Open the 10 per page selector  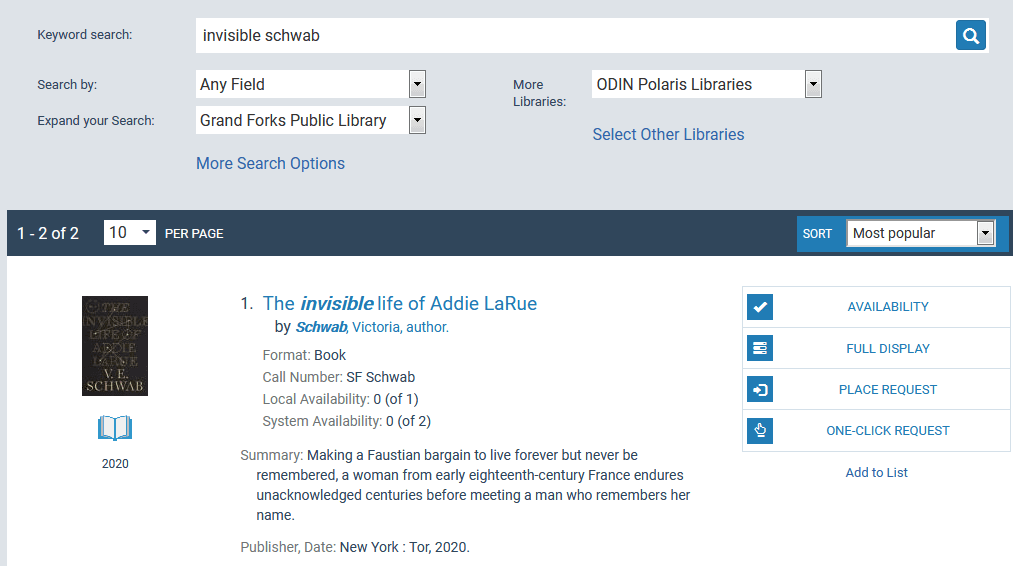pyautogui.click(x=130, y=233)
